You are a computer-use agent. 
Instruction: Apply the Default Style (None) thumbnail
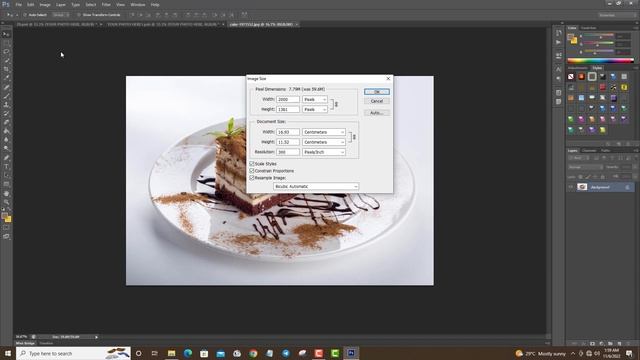571,76
